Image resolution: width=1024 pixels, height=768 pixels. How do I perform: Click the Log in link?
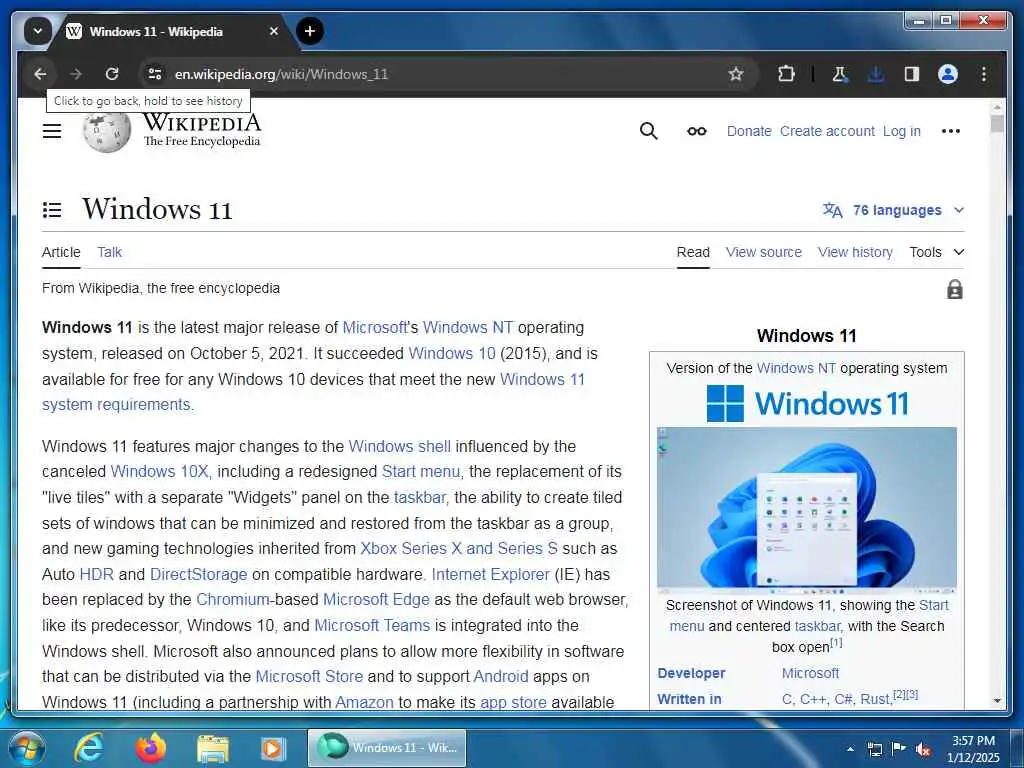pos(902,131)
